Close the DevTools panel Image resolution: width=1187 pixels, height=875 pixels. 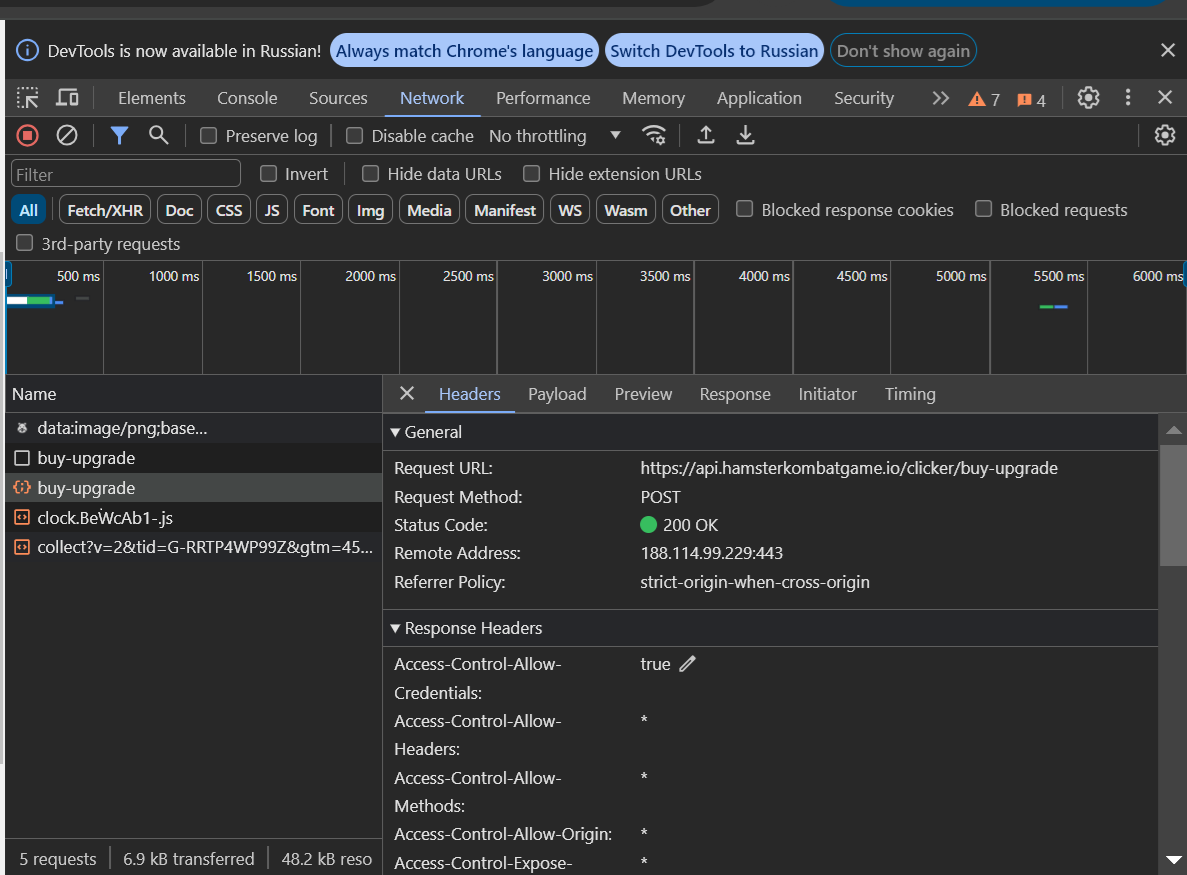point(1165,98)
